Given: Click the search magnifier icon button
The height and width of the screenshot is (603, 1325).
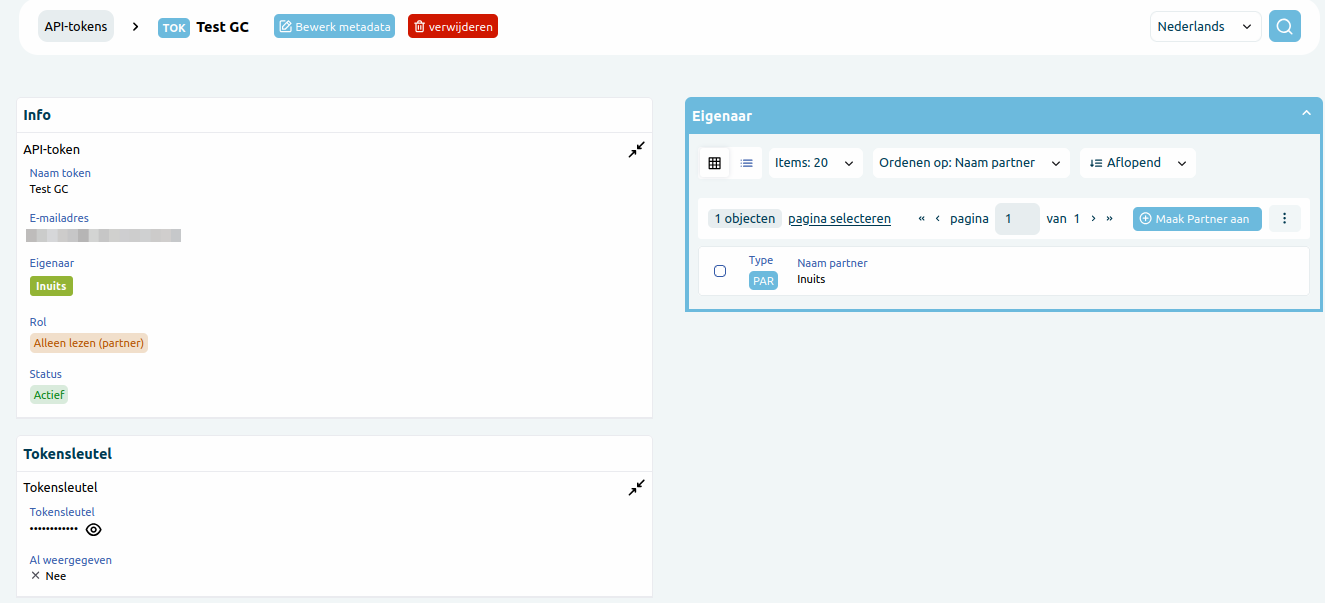Looking at the screenshot, I should pyautogui.click(x=1285, y=26).
